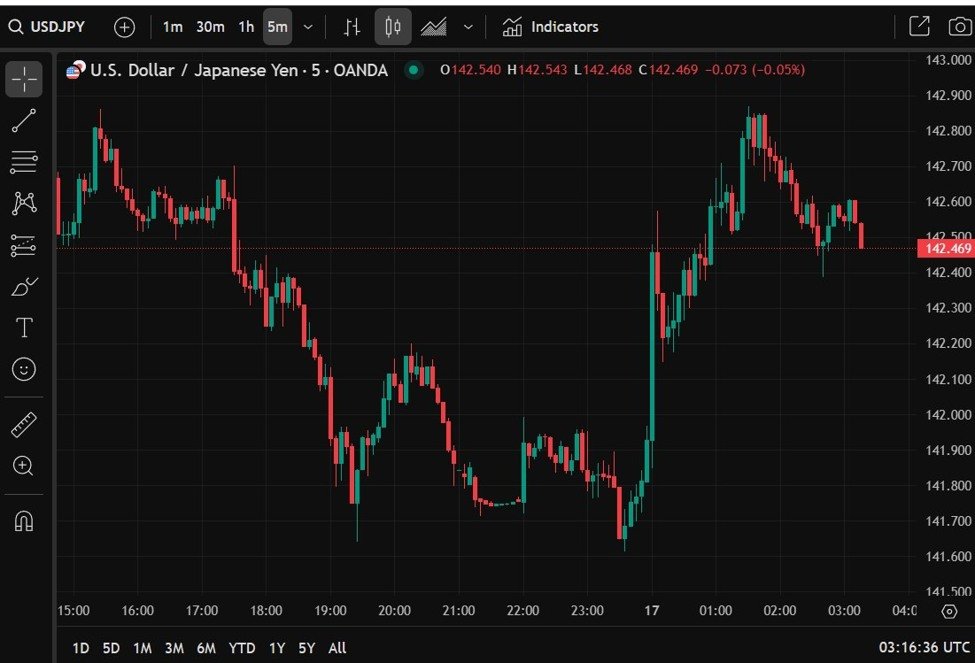
Task: Open the emoji icons tool
Action: pyautogui.click(x=24, y=369)
